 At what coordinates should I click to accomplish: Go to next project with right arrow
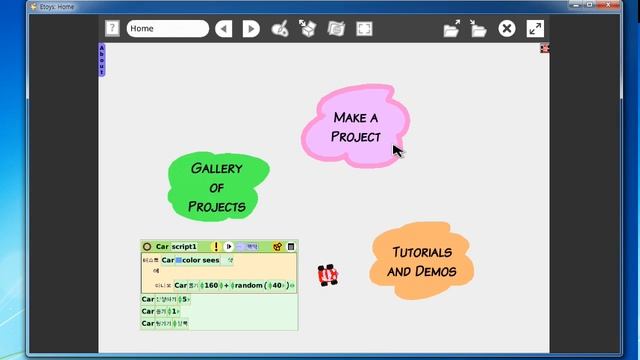(251, 29)
